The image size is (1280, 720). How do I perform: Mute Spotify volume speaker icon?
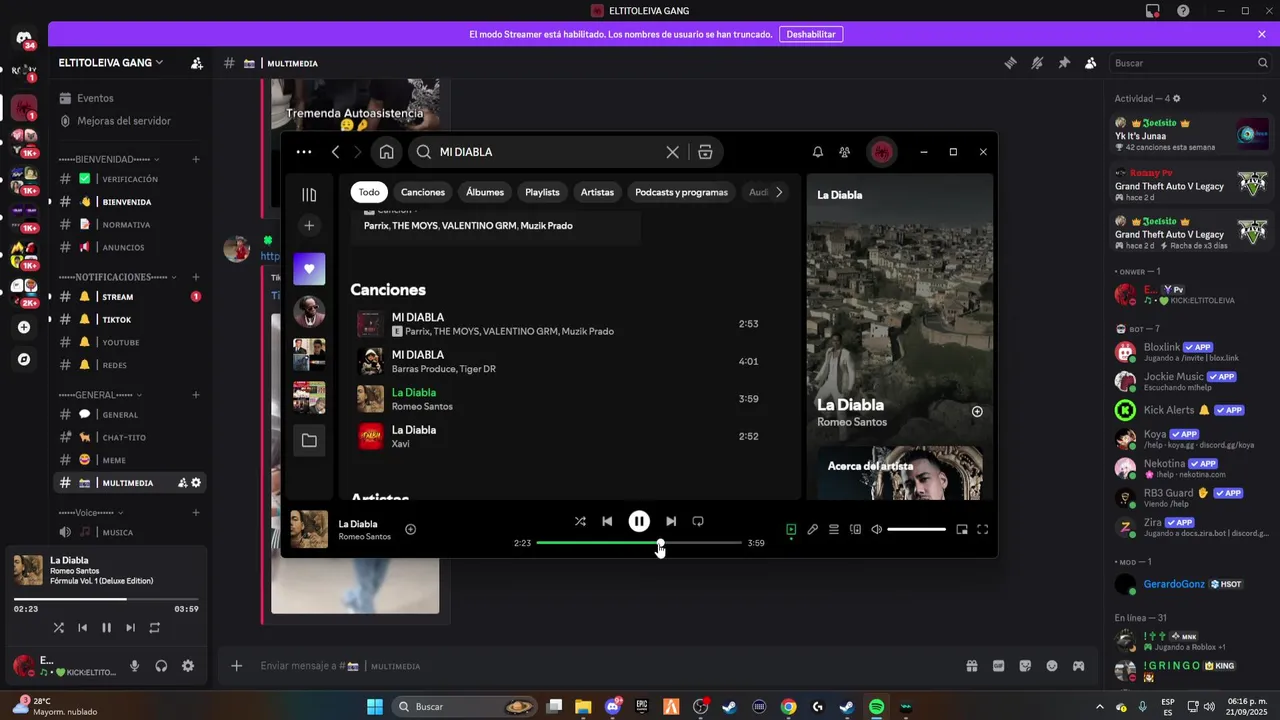tap(876, 529)
